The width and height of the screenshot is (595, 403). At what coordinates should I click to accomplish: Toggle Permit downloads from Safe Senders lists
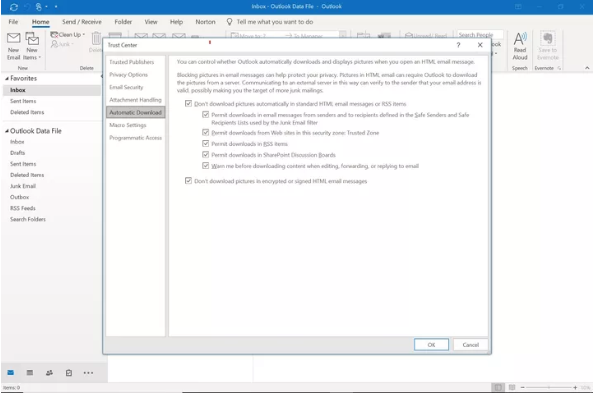tap(206, 115)
